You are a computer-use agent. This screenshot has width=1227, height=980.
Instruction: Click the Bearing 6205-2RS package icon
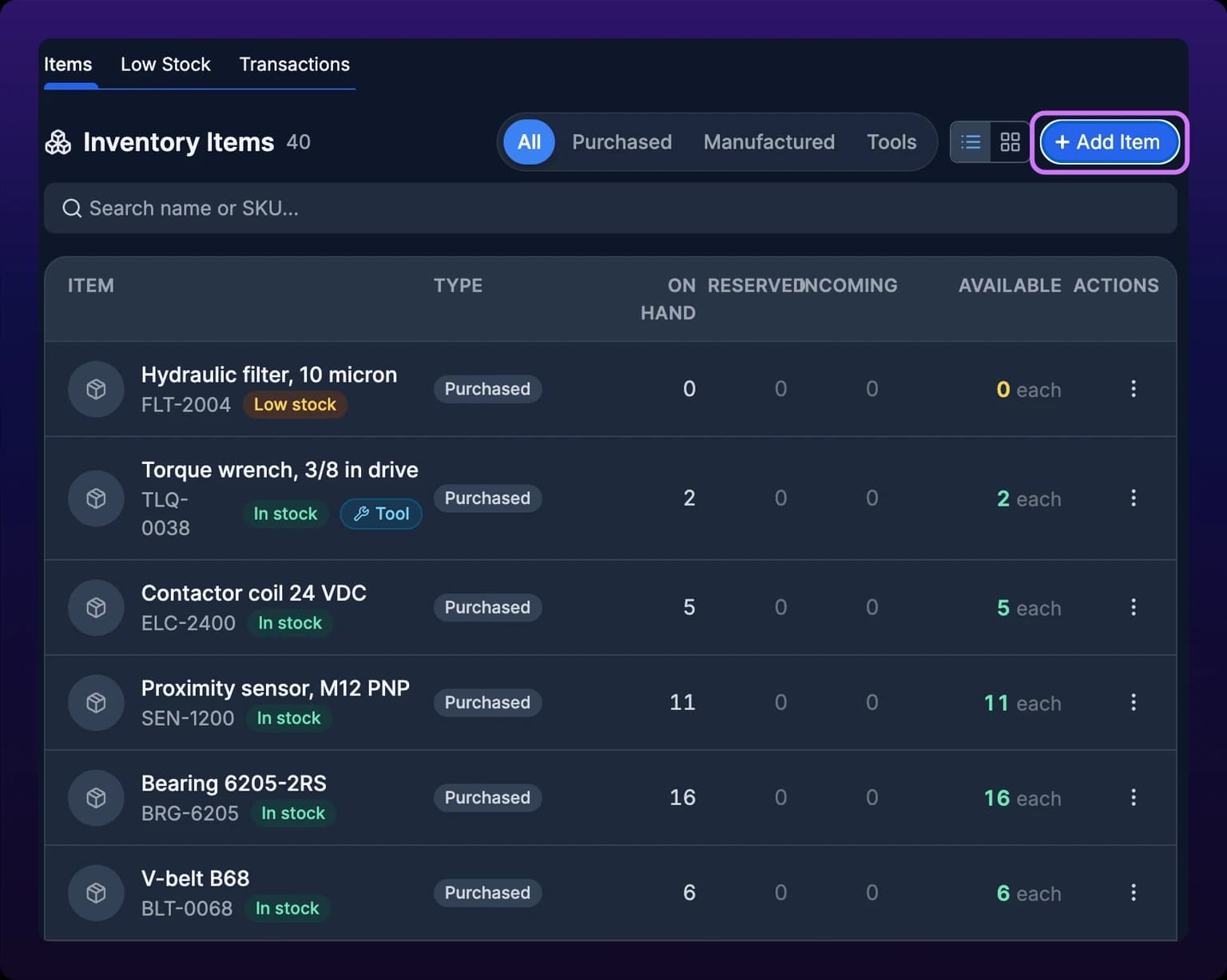[x=96, y=797]
